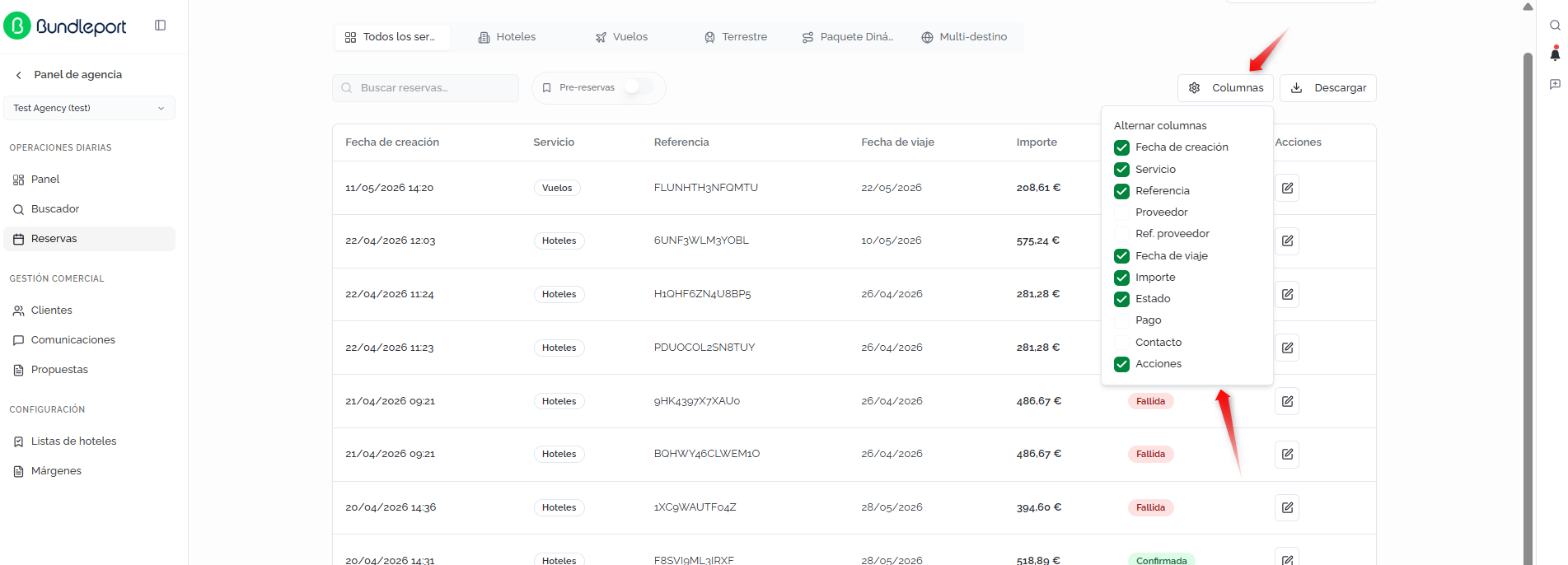This screenshot has width=1568, height=565.
Task: Switch to Todos los servicios tab
Action: (x=392, y=37)
